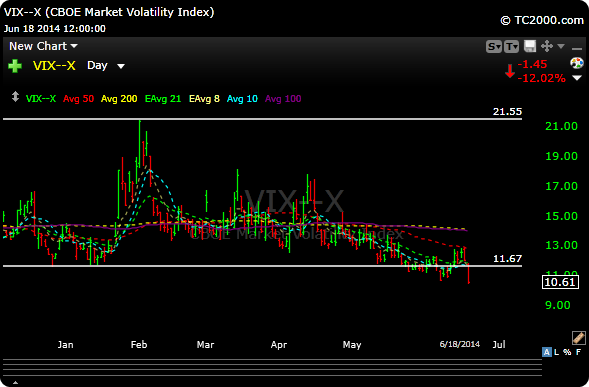This screenshot has height=387, width=589.
Task: Click the Jun 18 2014 12:00:00 timestamp
Action: pos(55,29)
